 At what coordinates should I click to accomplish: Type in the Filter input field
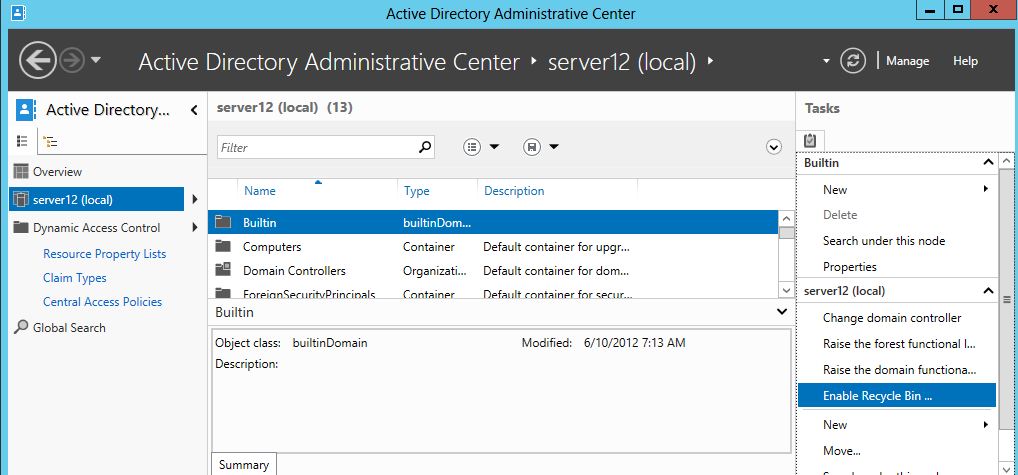(315, 147)
